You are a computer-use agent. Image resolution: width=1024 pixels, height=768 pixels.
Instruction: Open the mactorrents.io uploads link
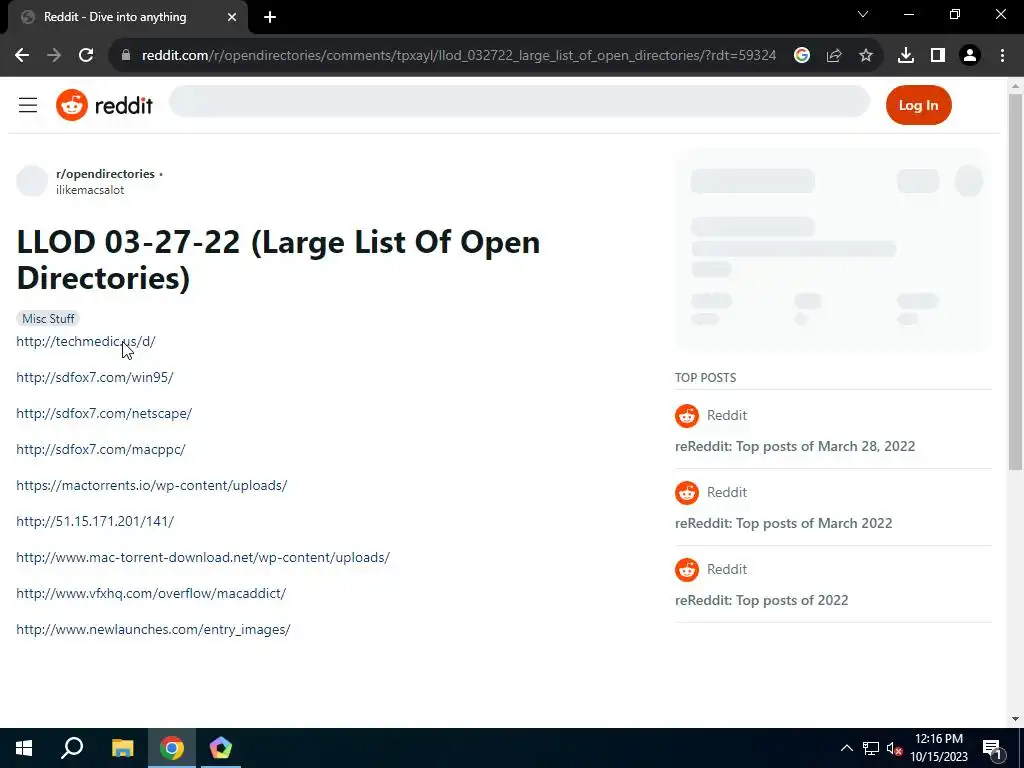[x=152, y=485]
